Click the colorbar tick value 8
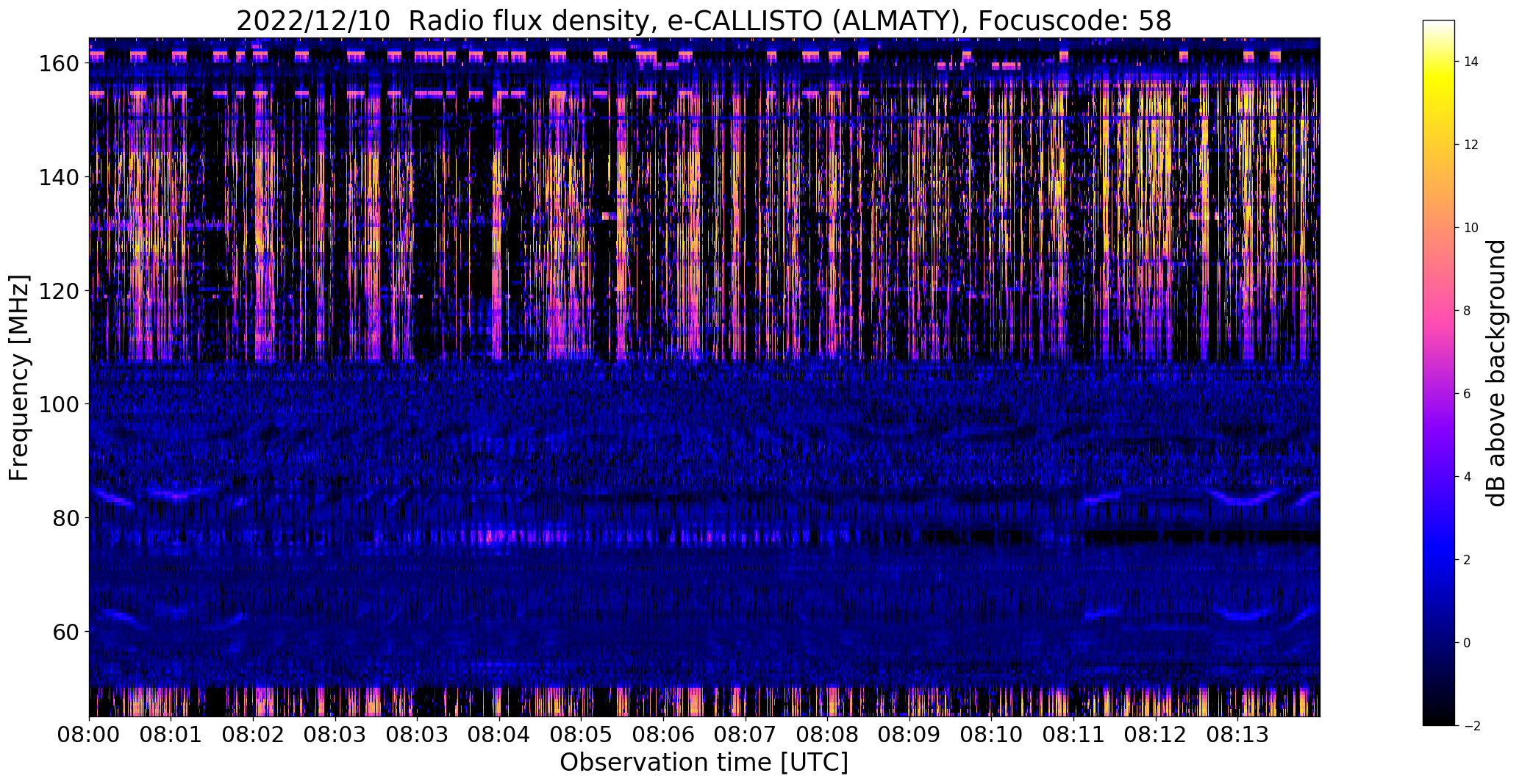Screen dimensions: 1519x784 tap(1468, 311)
